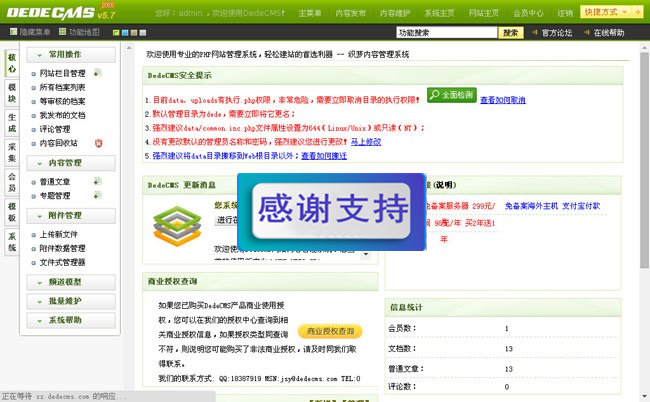
Task: Click the magnifier icon on 全面检测 button
Action: (x=434, y=95)
